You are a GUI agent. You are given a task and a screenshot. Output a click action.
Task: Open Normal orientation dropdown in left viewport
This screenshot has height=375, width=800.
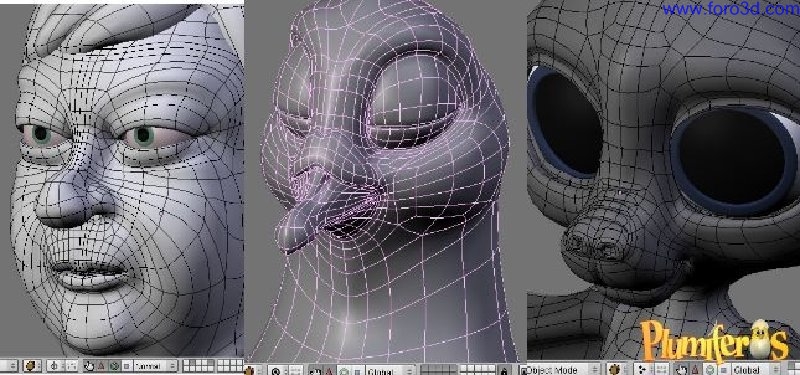click(x=156, y=366)
